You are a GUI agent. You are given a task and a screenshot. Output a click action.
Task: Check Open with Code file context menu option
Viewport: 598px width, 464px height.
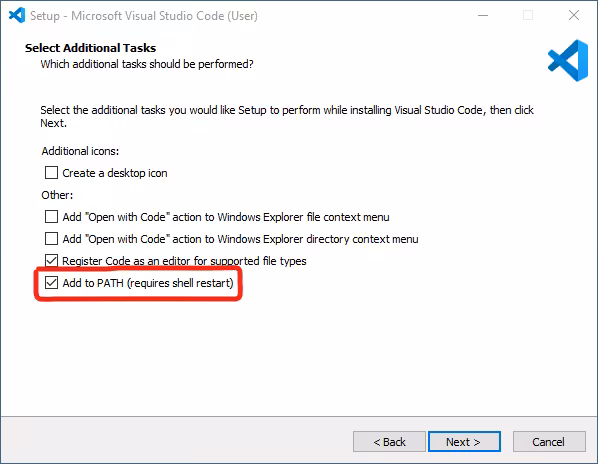pyautogui.click(x=51, y=217)
